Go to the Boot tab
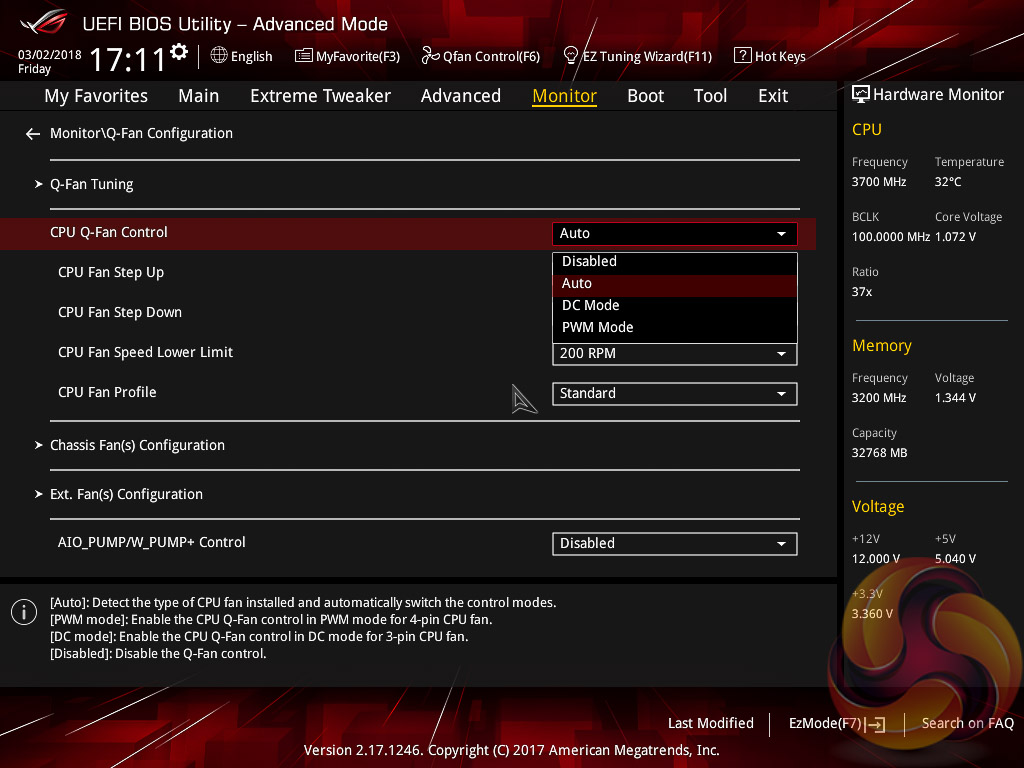The width and height of the screenshot is (1024, 768). 645,96
